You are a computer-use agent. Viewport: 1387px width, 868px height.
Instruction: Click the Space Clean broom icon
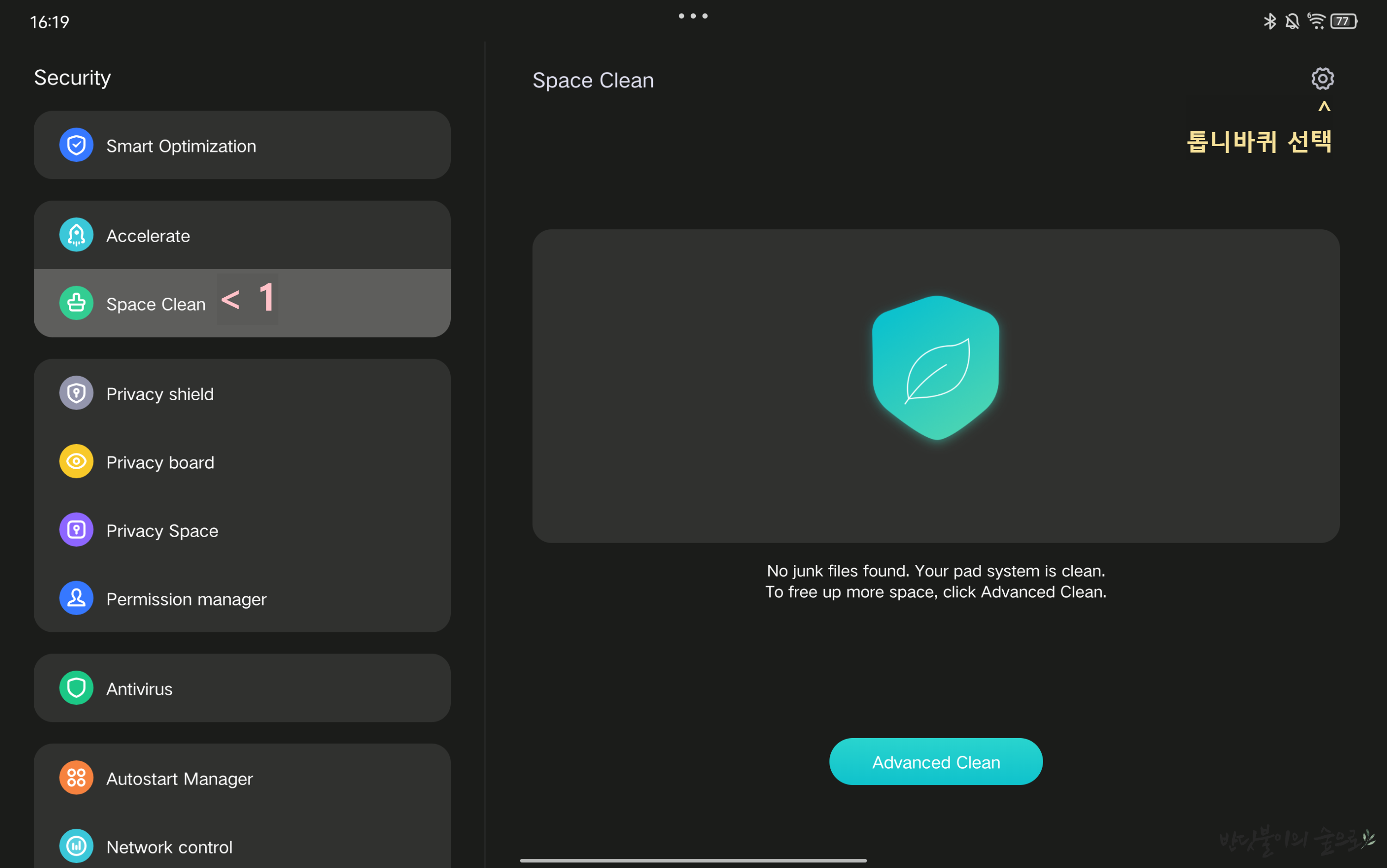[x=76, y=303]
